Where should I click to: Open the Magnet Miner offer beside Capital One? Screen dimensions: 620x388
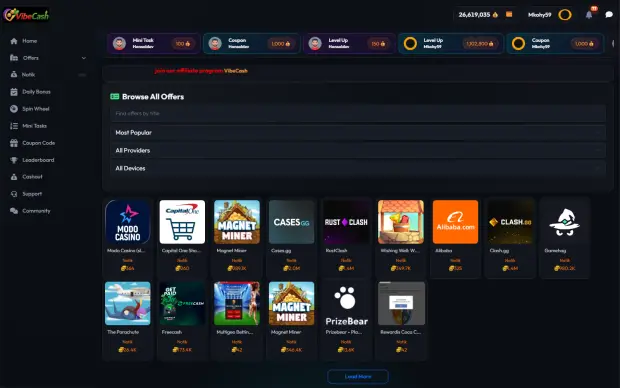click(x=236, y=237)
